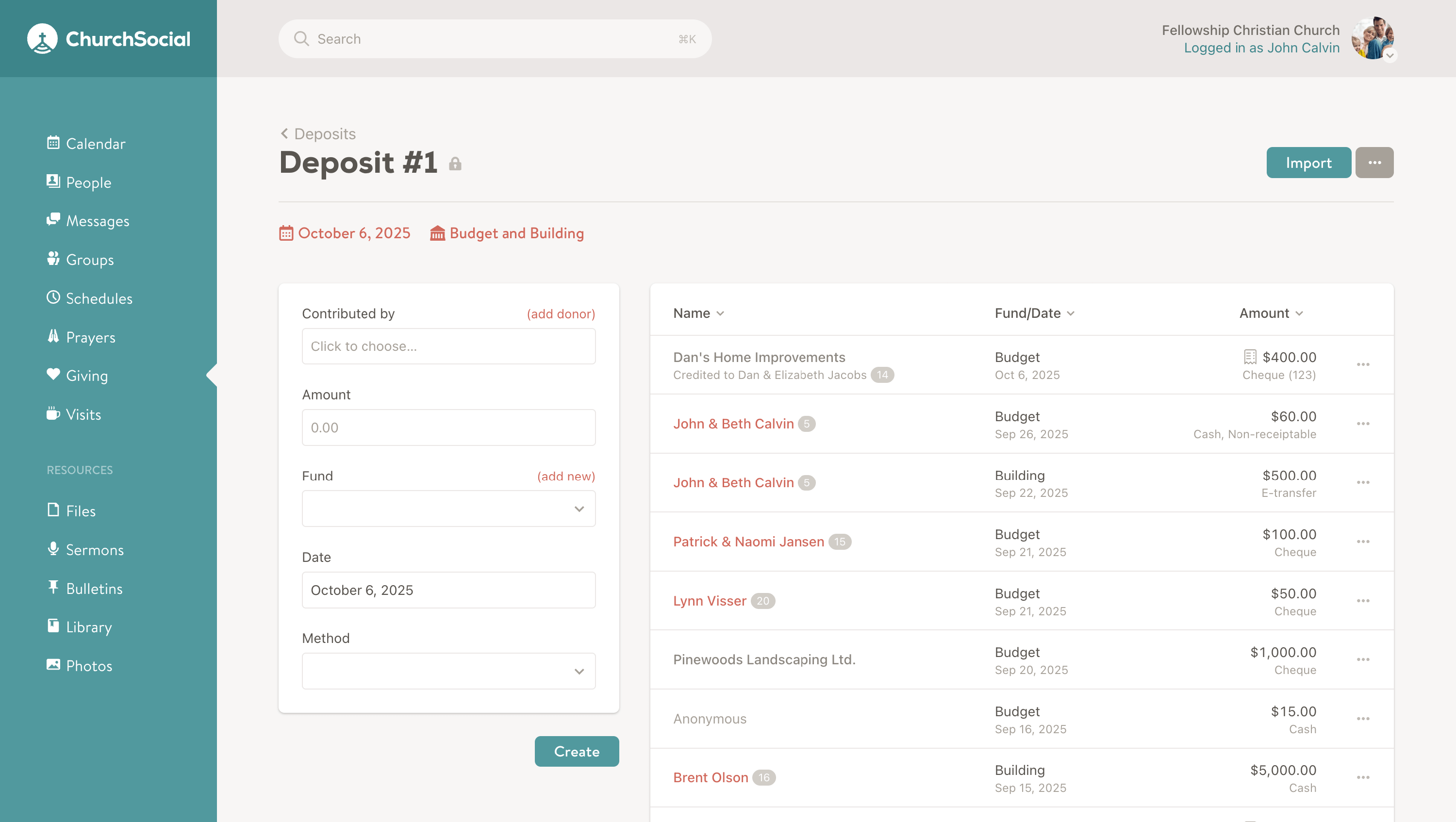Open the Calendar sidebar icon
The height and width of the screenshot is (822, 1456).
53,143
